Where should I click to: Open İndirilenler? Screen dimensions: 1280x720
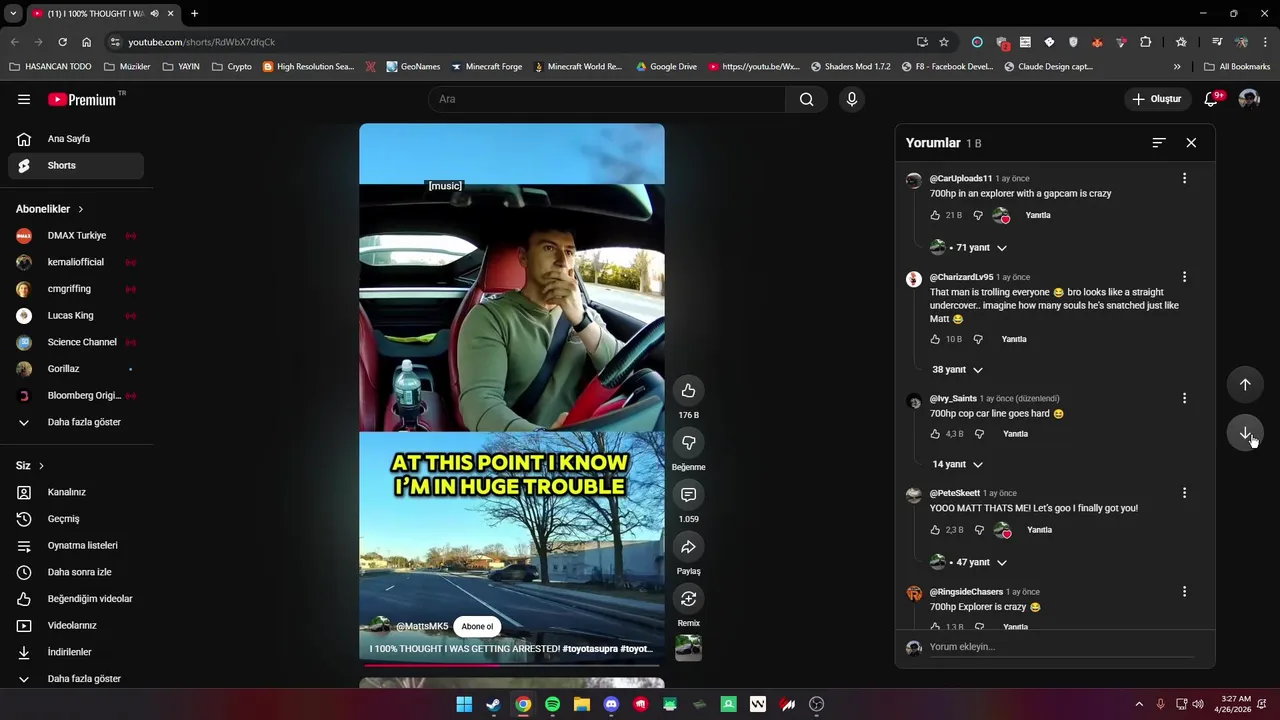click(76, 652)
